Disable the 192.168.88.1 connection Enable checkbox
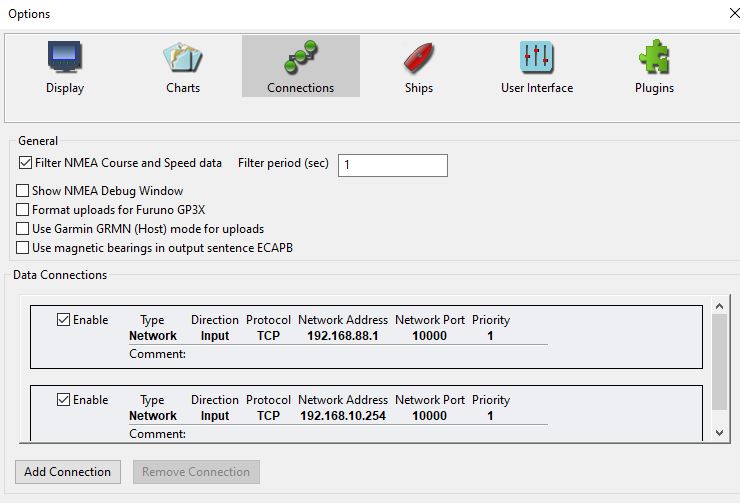 click(64, 320)
